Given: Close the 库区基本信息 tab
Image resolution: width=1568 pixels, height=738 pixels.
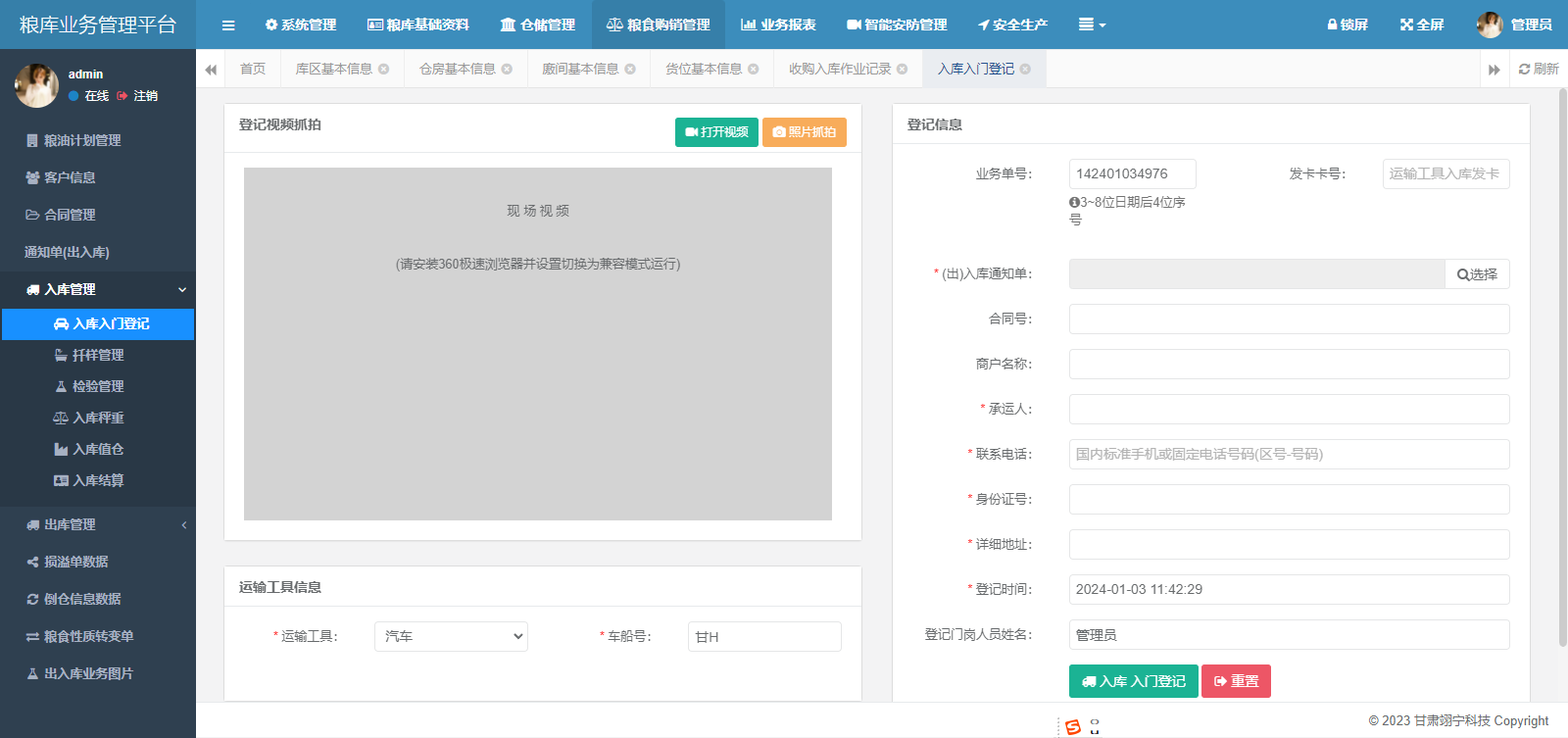Looking at the screenshot, I should (384, 69).
